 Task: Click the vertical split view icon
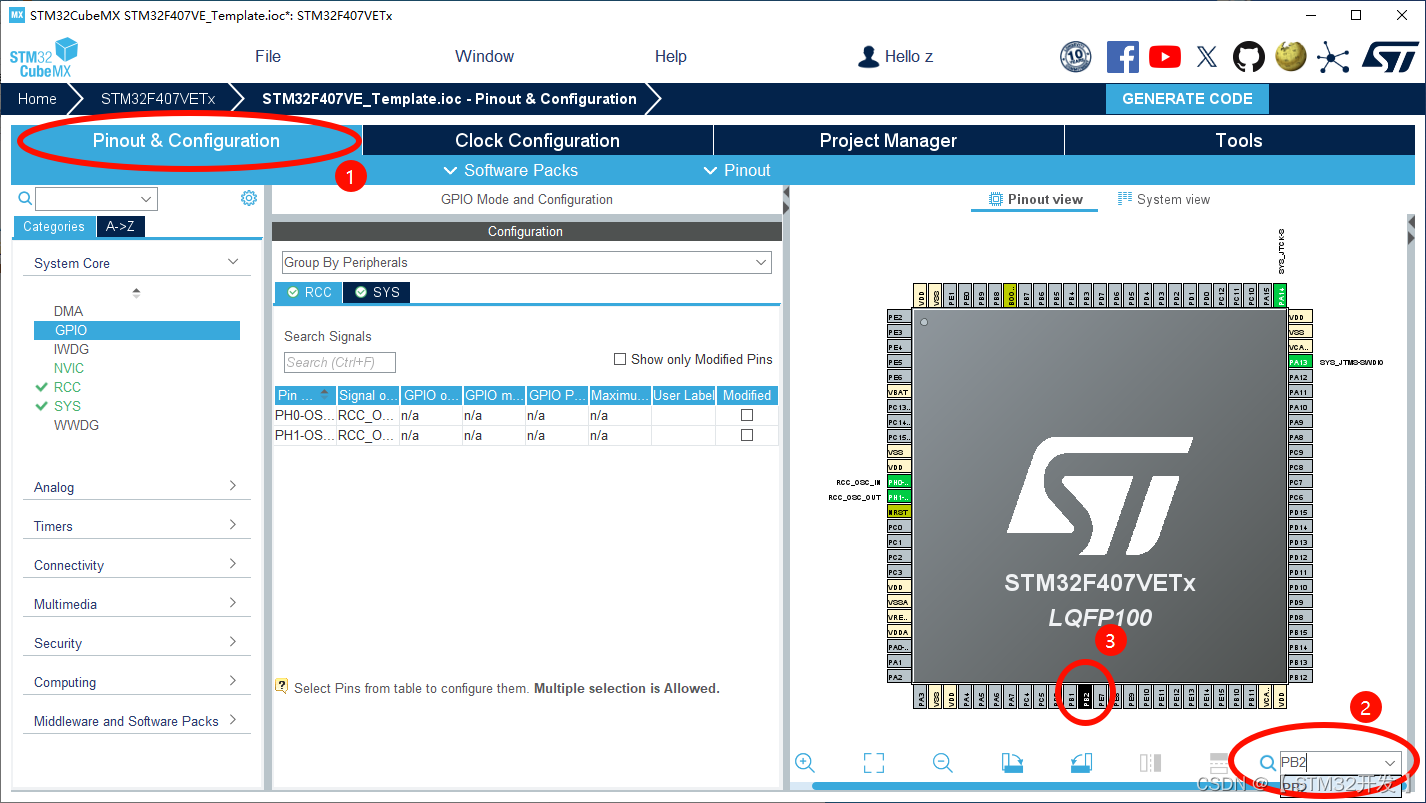[1150, 763]
